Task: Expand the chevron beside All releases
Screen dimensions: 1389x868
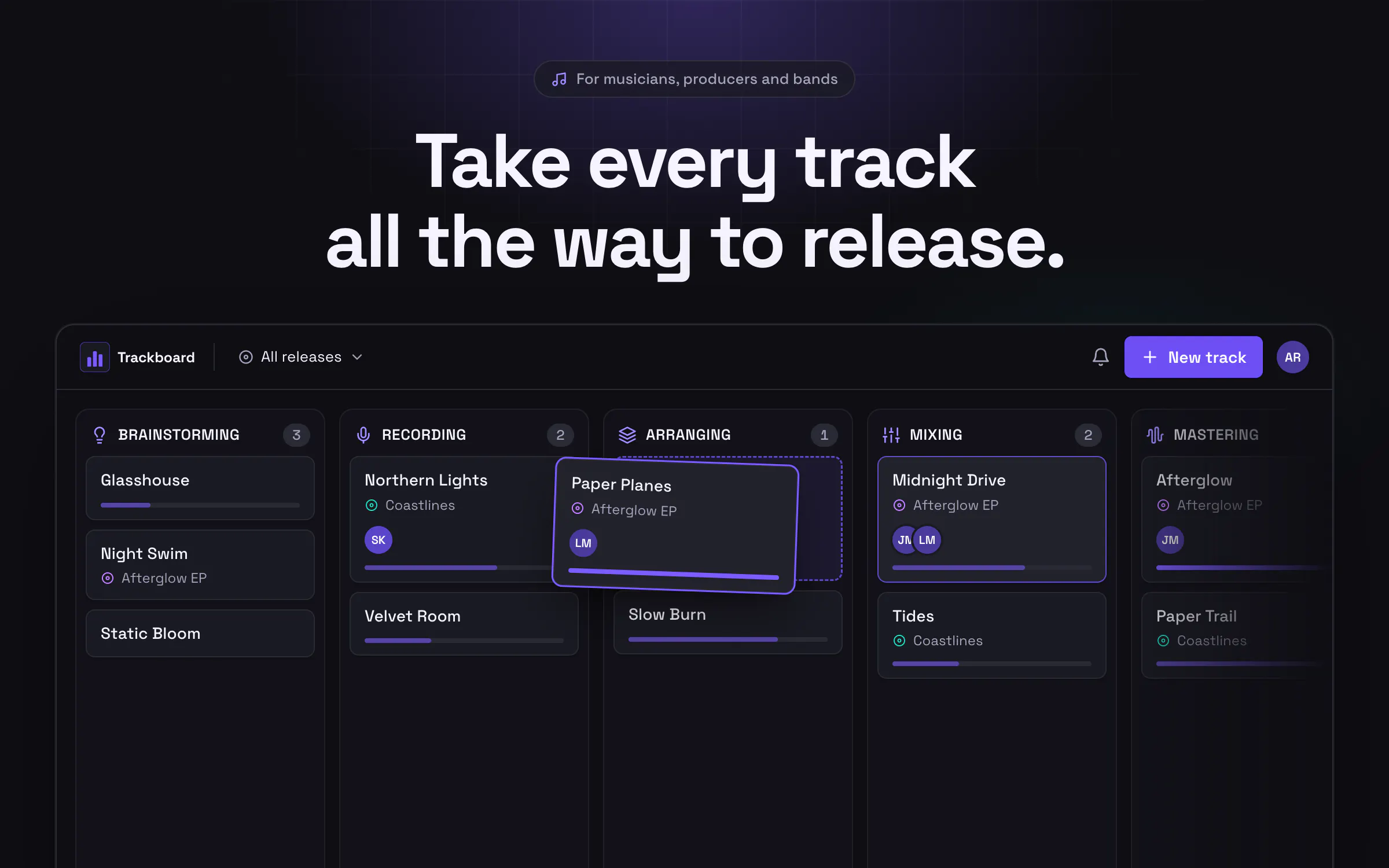Action: pos(357,357)
